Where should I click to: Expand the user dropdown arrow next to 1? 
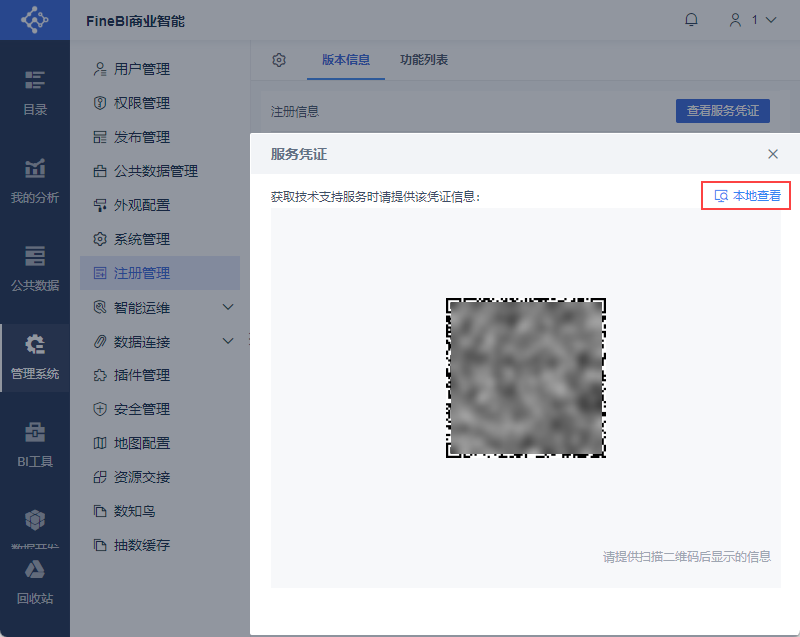pyautogui.click(x=771, y=20)
